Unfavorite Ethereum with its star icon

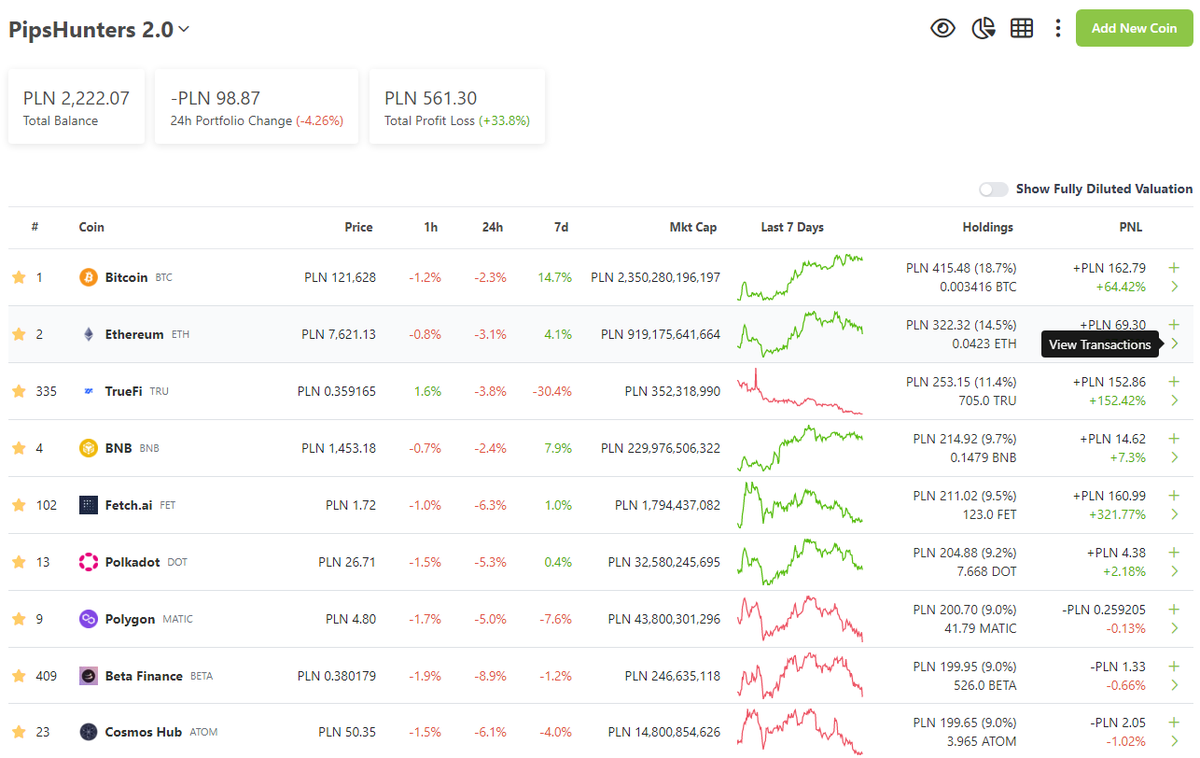pos(18,334)
